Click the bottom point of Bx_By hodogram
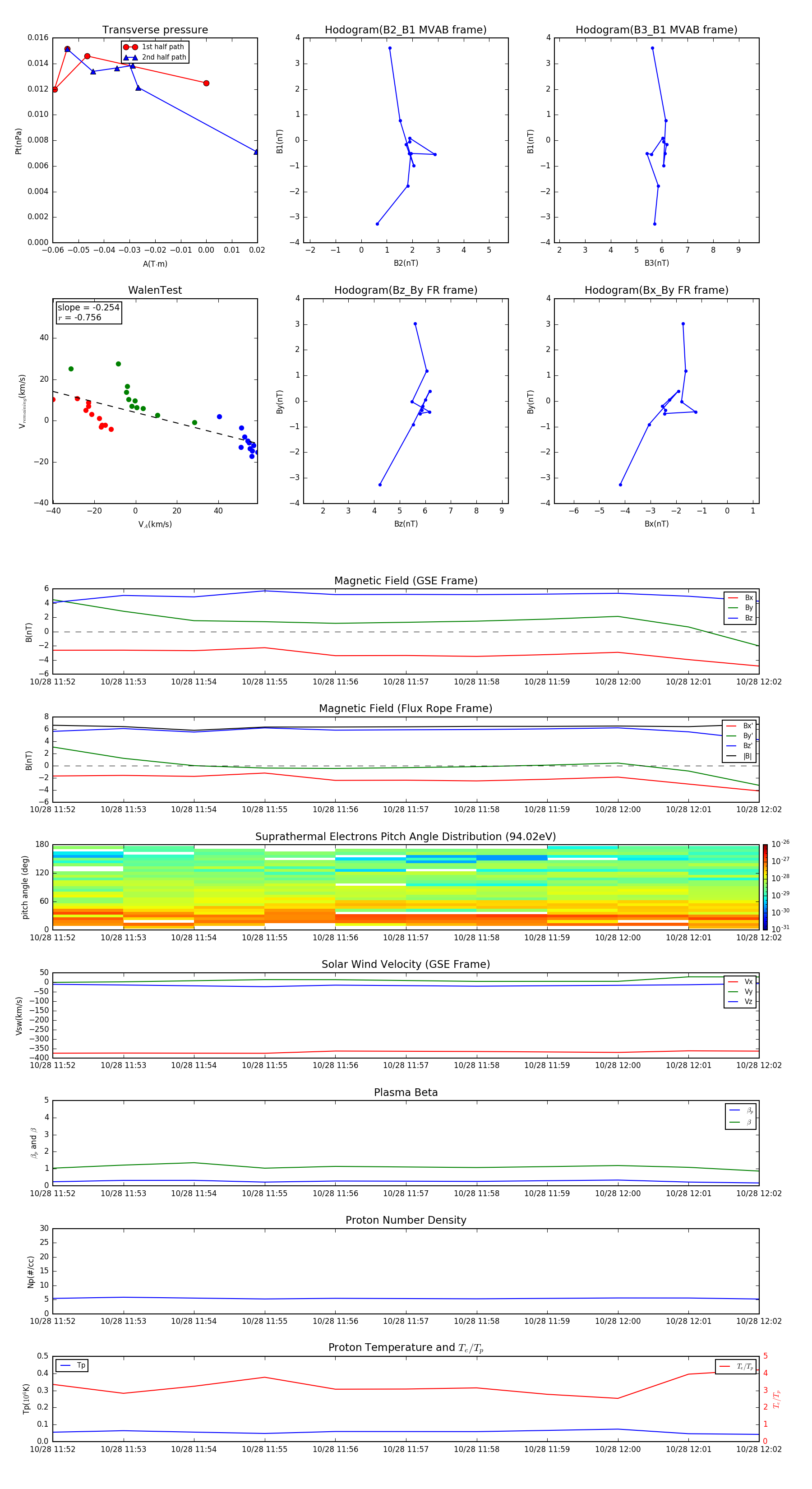Image resolution: width=812 pixels, height=1489 pixels. point(621,485)
